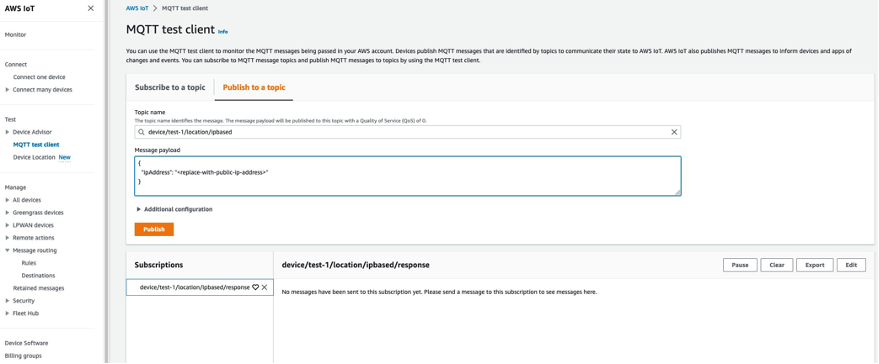Viewport: 879px width, 364px height.
Task: Expand LPWAN devices section arrow
Action: pos(7,225)
